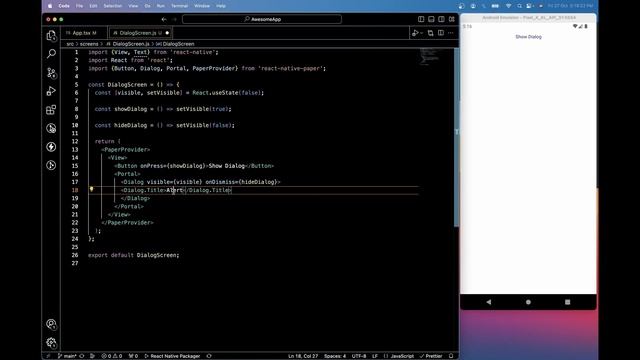Tap Show Dialog button in emulator
The height and width of the screenshot is (360, 640).
[528, 37]
